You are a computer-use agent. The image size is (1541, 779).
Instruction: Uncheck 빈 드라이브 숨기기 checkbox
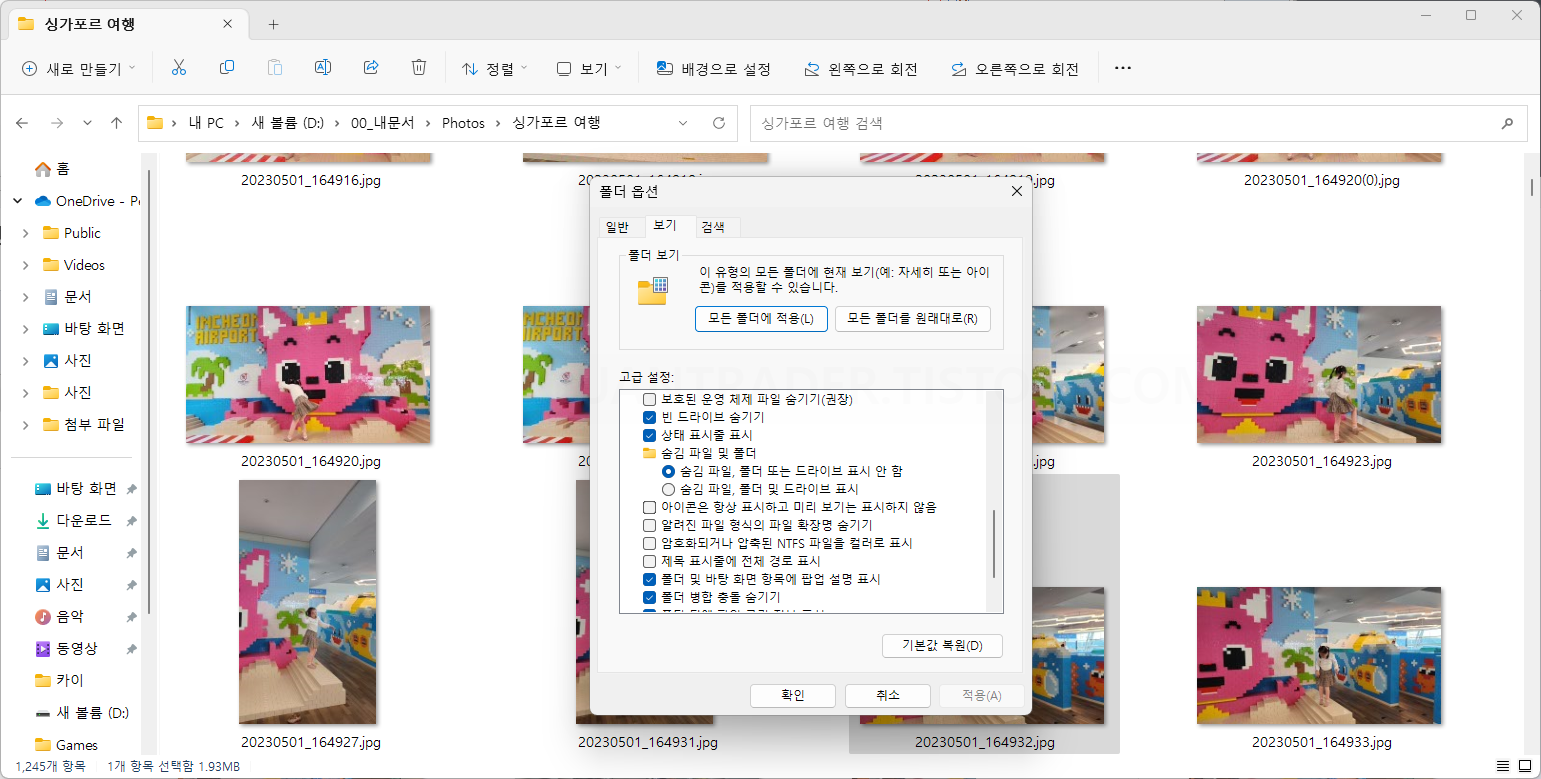point(649,417)
